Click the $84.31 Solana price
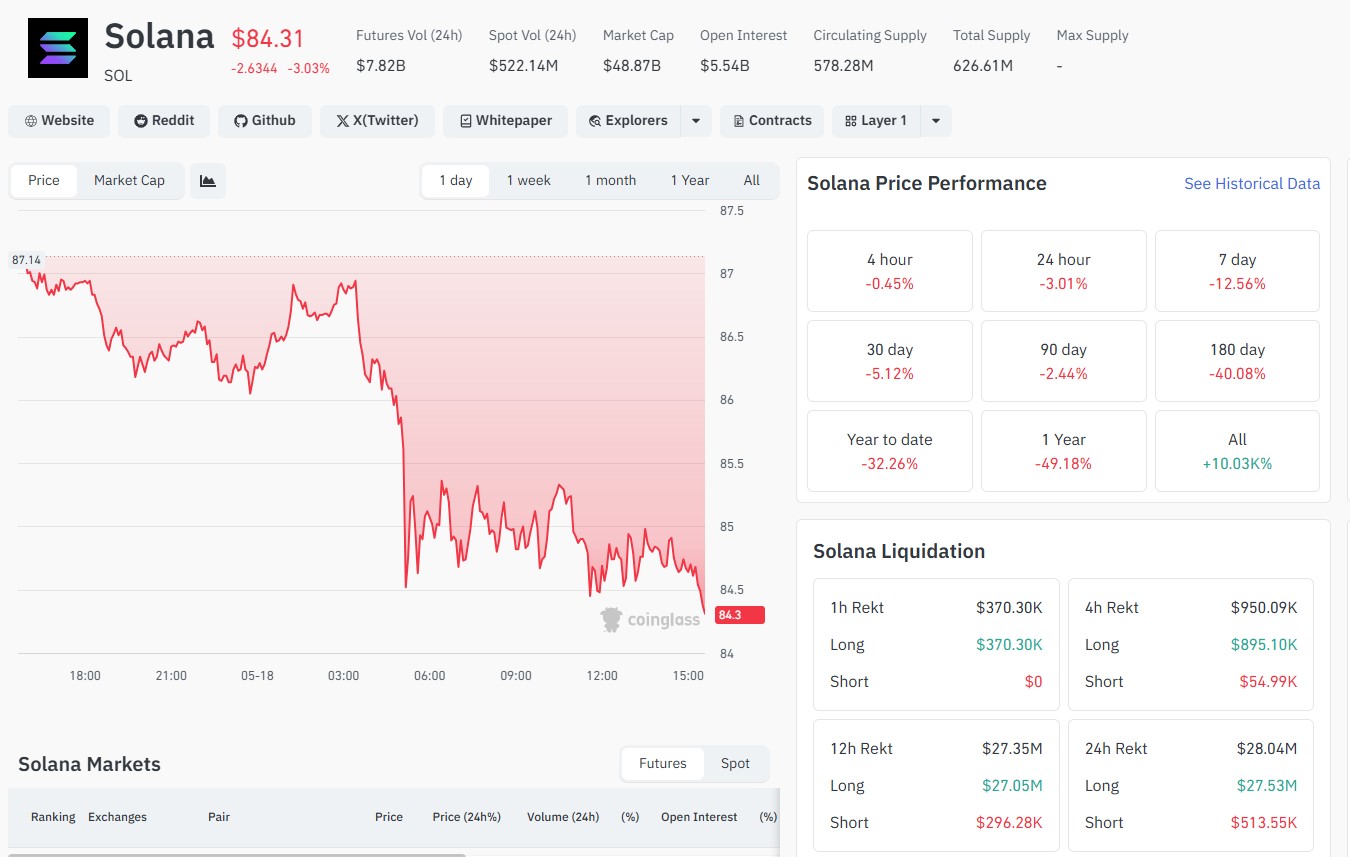 tap(268, 39)
